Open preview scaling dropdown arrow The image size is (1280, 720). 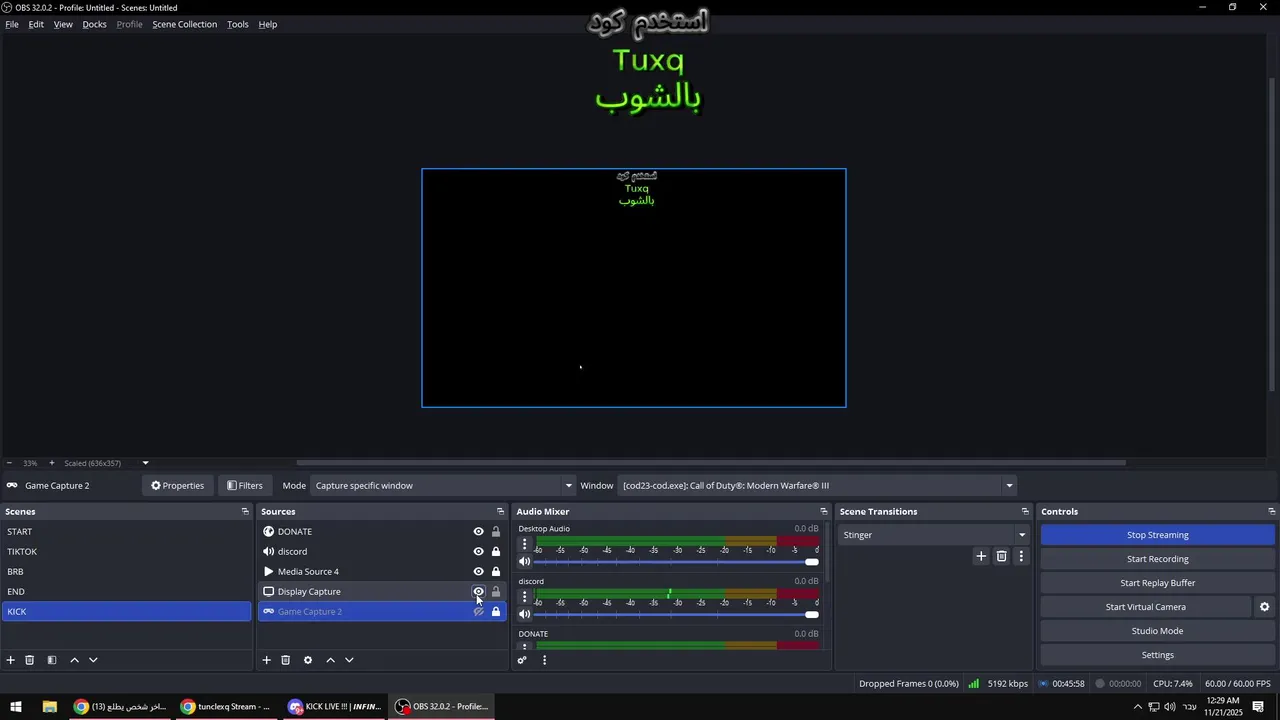click(x=145, y=463)
